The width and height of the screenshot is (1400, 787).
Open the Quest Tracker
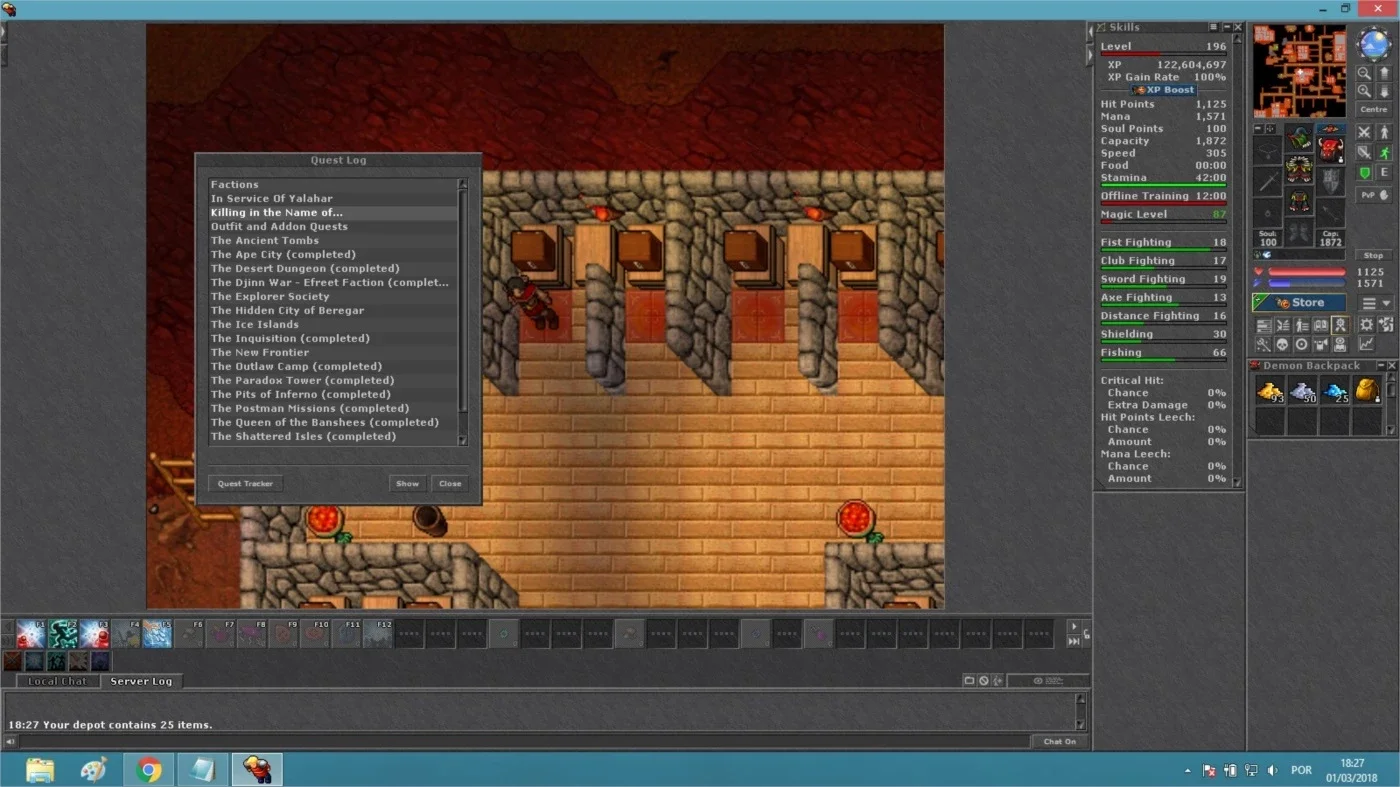(245, 483)
